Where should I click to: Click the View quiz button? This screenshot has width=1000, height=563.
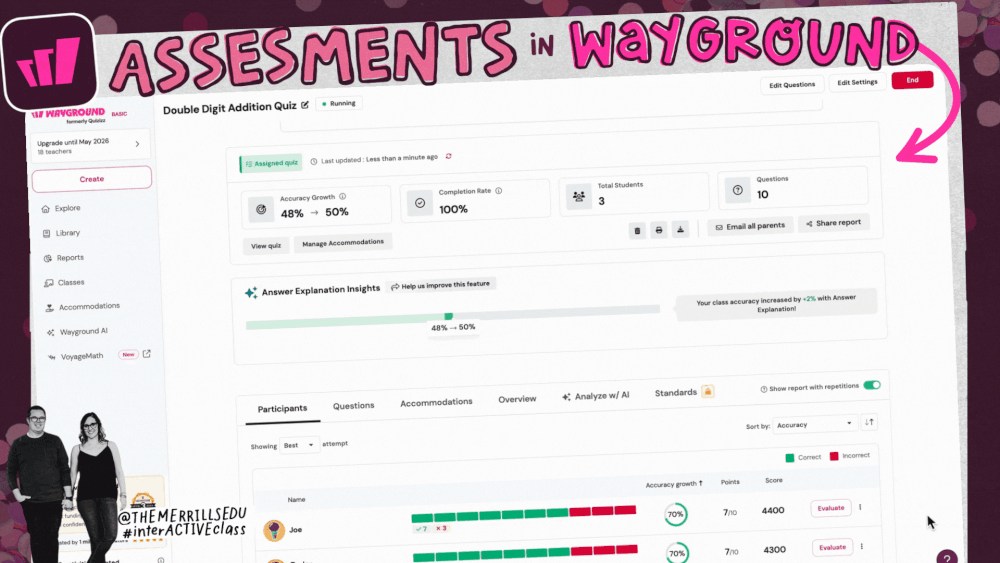coord(266,246)
